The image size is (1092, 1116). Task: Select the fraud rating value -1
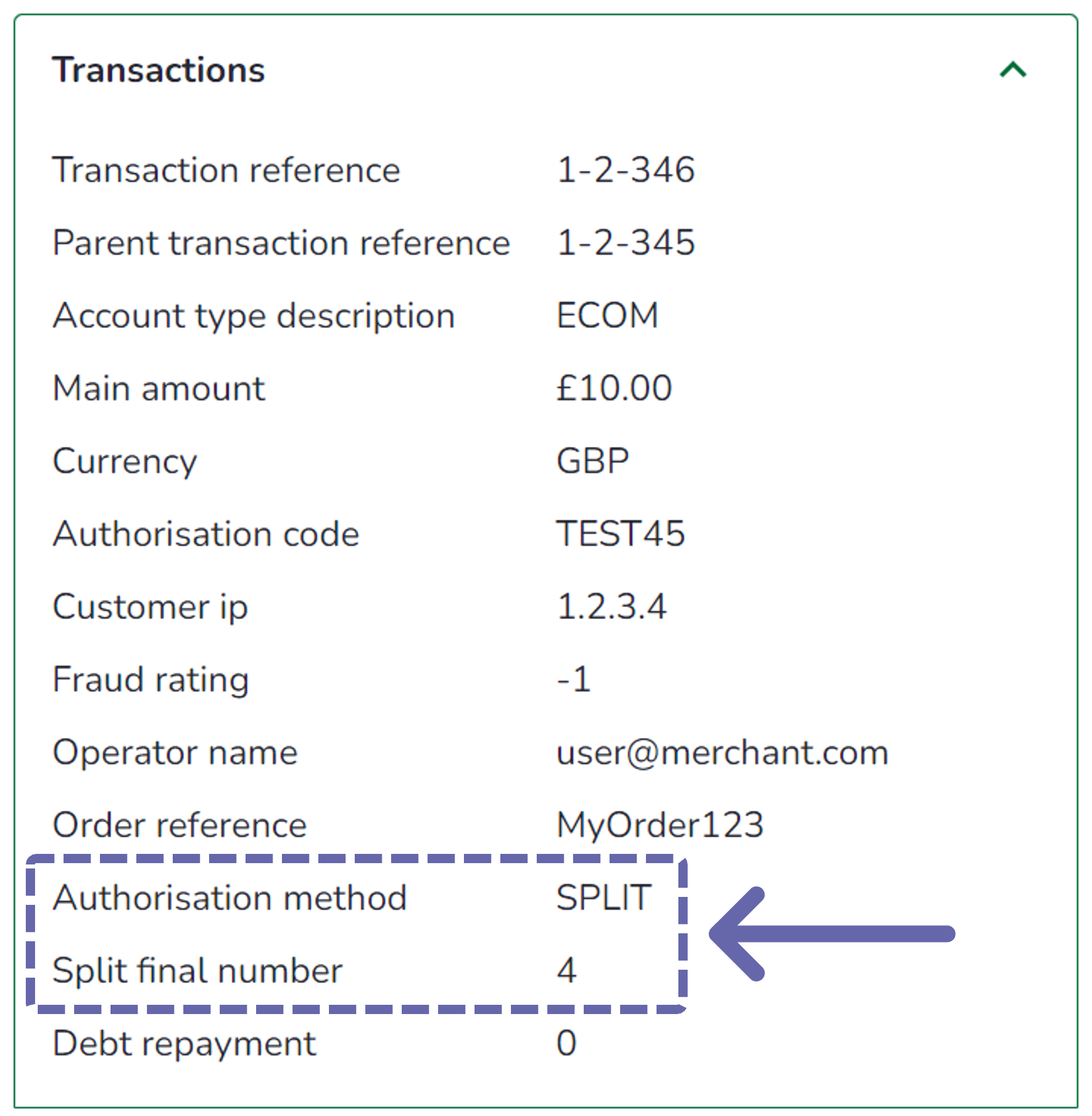[x=574, y=680]
